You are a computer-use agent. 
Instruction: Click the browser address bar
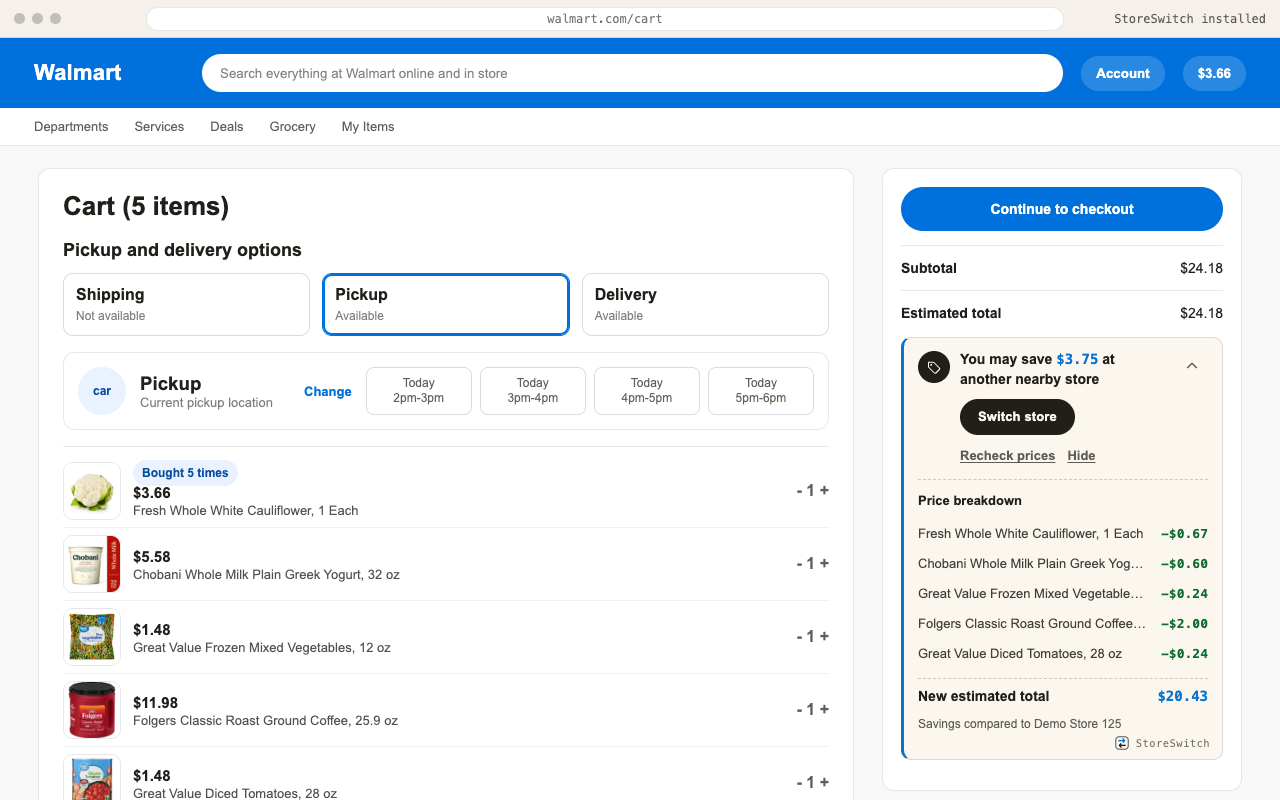pos(604,19)
